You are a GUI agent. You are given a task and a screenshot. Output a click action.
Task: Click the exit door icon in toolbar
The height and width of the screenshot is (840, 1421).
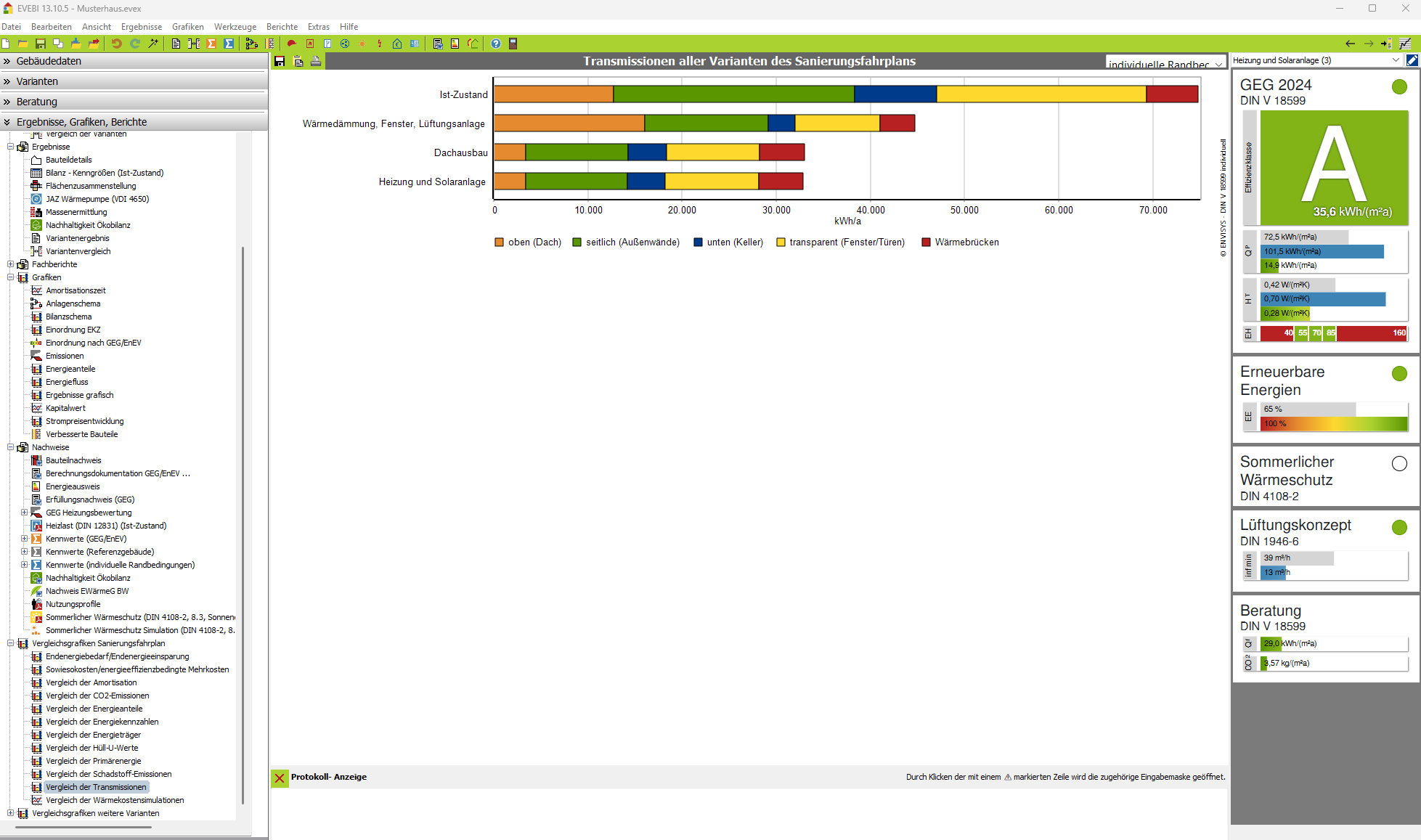click(x=513, y=44)
